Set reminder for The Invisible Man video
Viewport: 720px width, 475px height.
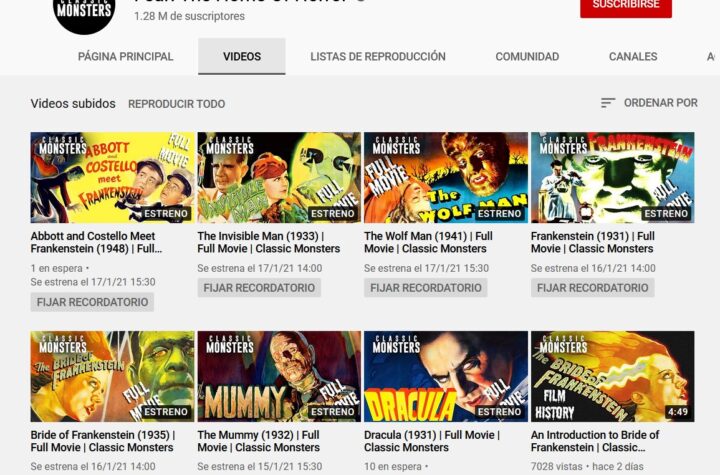(259, 288)
